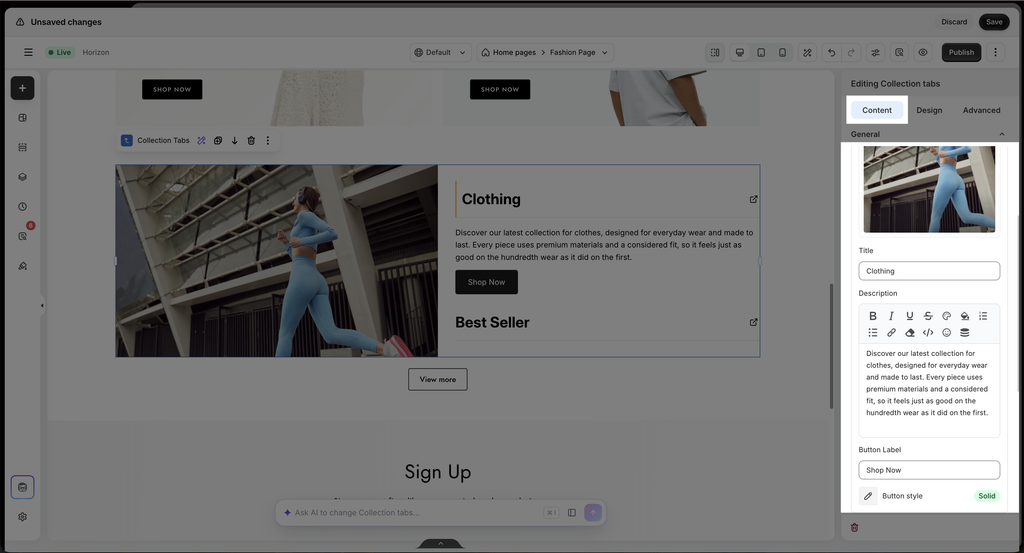
Task: Open the hamburger main menu
Action: [x=28, y=52]
